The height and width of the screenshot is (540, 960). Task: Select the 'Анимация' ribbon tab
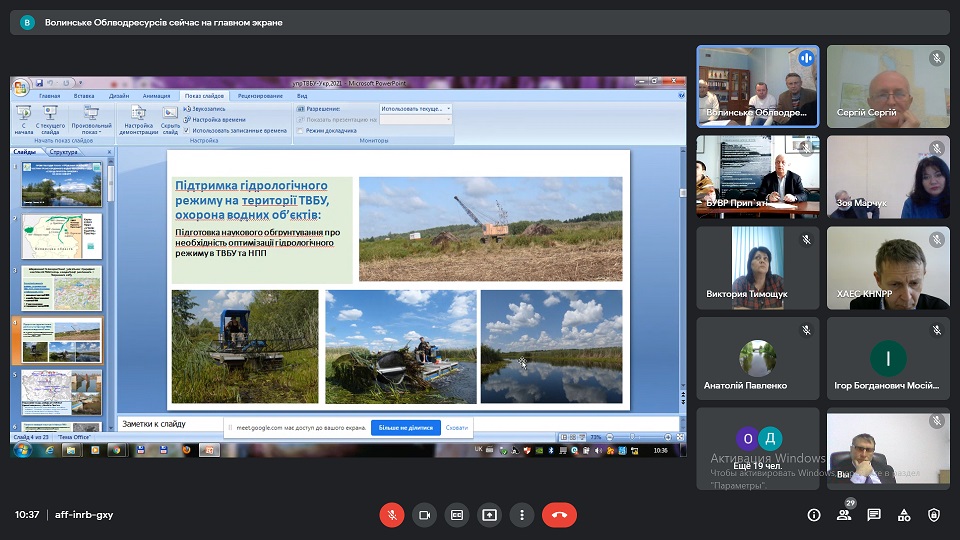pos(156,96)
